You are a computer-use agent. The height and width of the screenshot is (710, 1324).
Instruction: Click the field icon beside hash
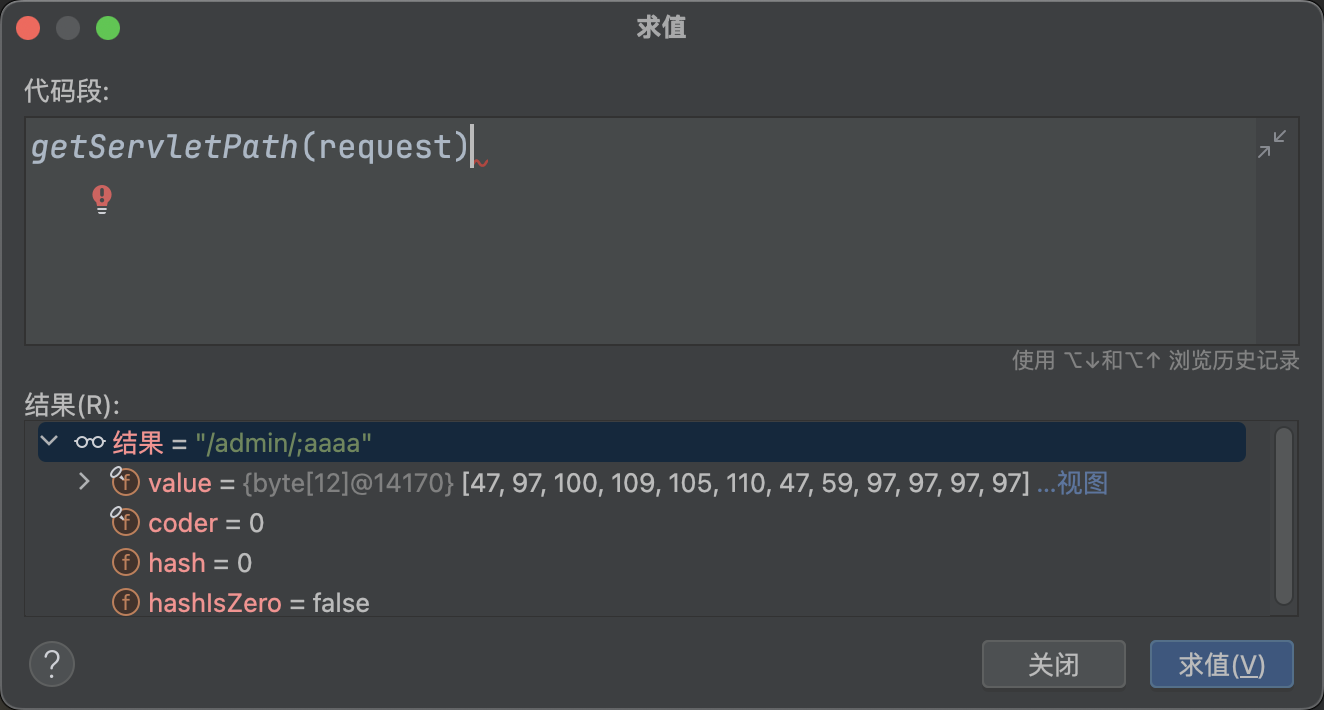tap(125, 563)
